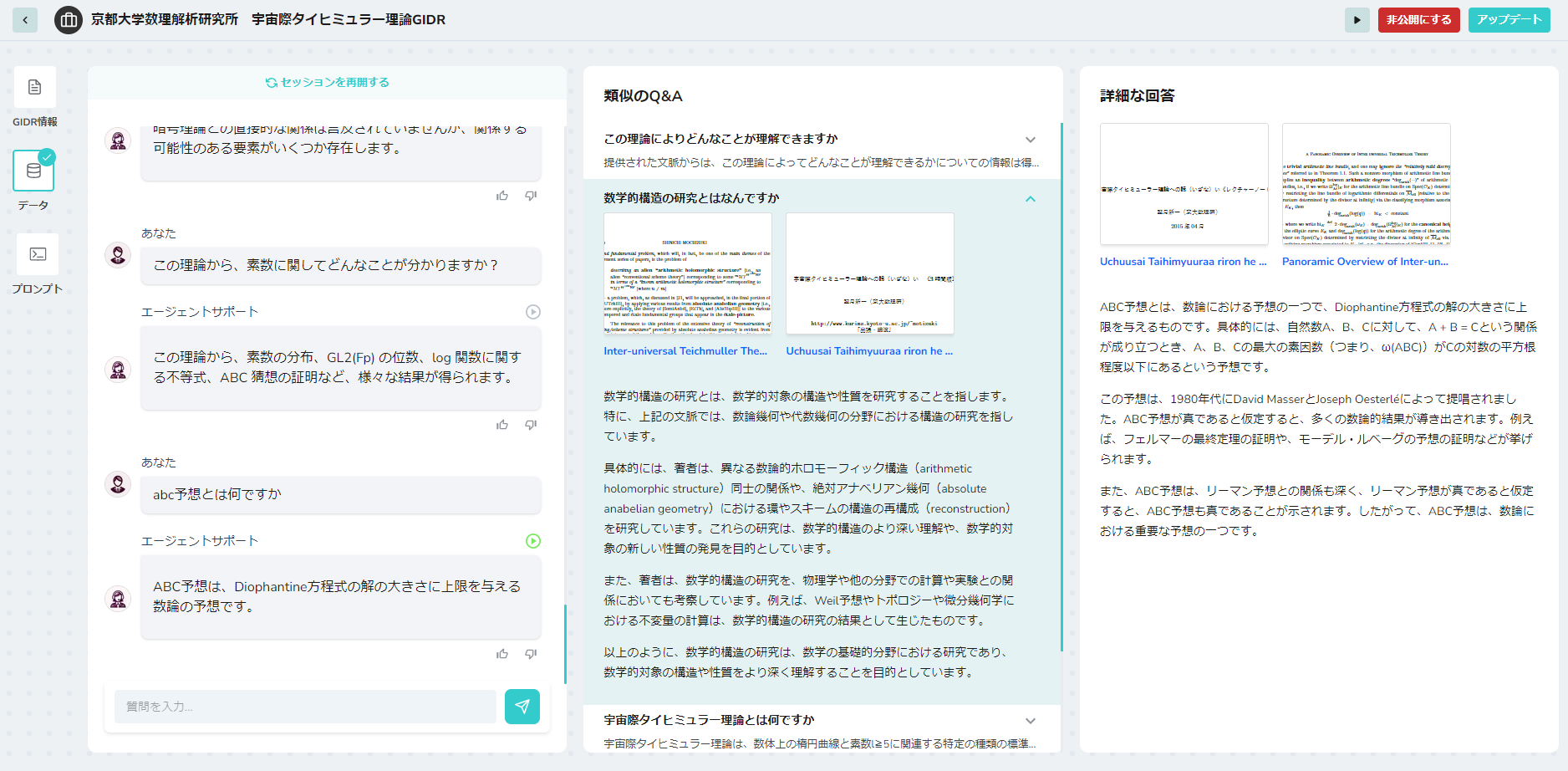This screenshot has height=771, width=1568.
Task: Click the 詳細な回答 heading
Action: point(1138,96)
